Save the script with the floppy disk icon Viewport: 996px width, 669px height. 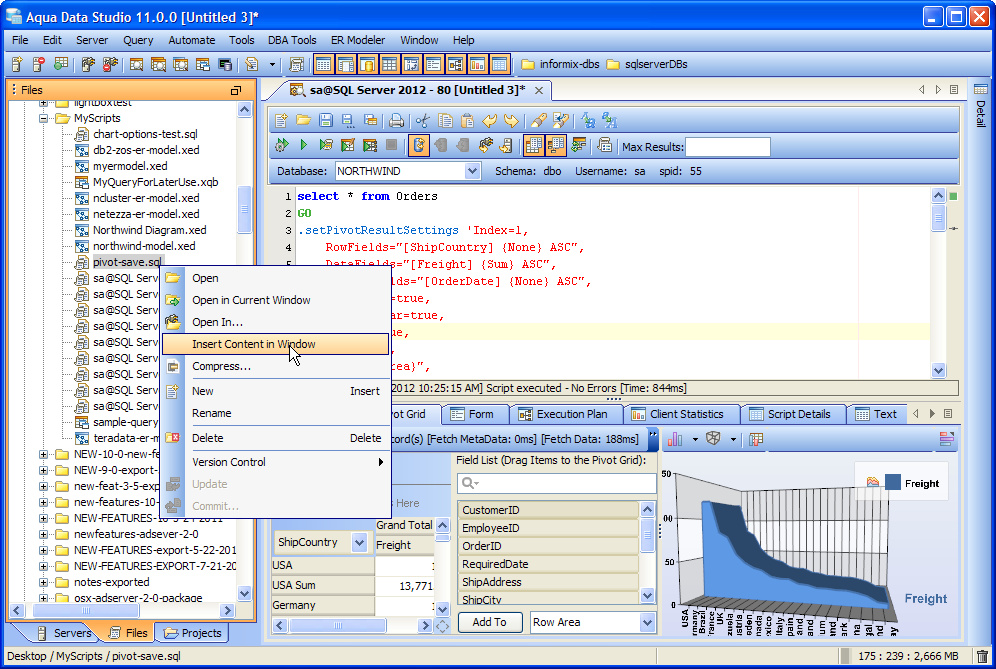tap(326, 120)
